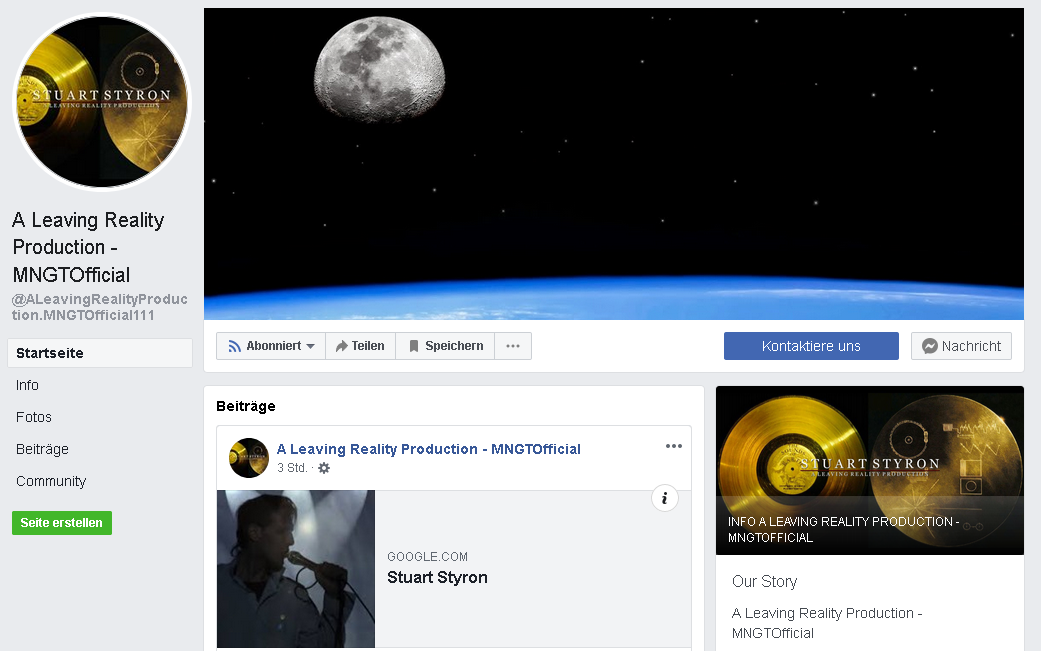Image resolution: width=1041 pixels, height=651 pixels.
Task: Click the post privacy gear icon
Action: pyautogui.click(x=324, y=468)
